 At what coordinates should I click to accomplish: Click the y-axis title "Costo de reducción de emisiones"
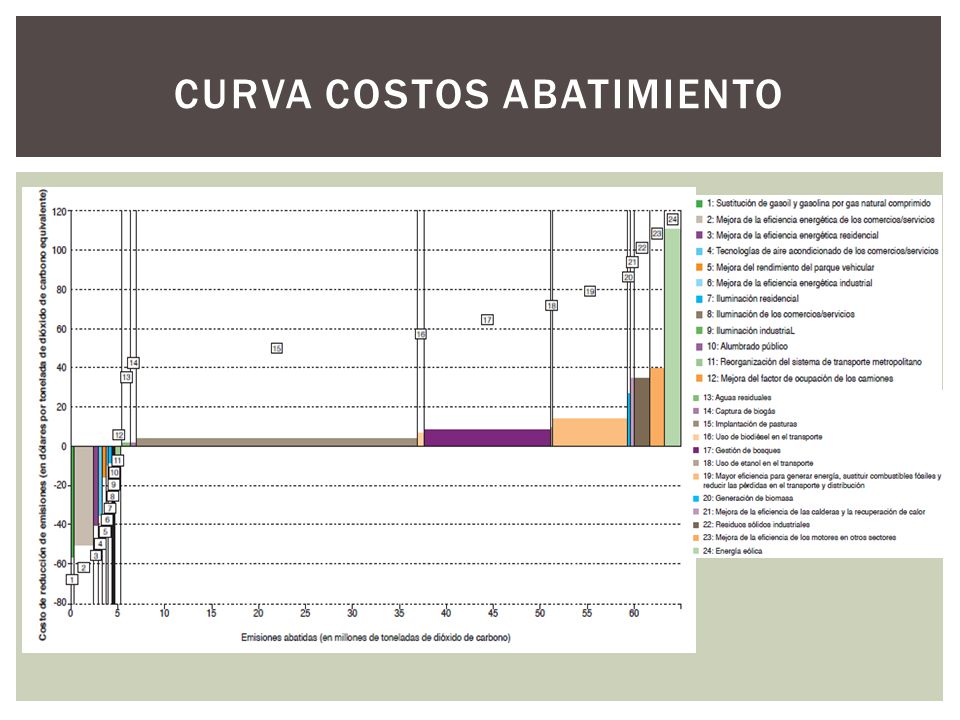point(42,414)
